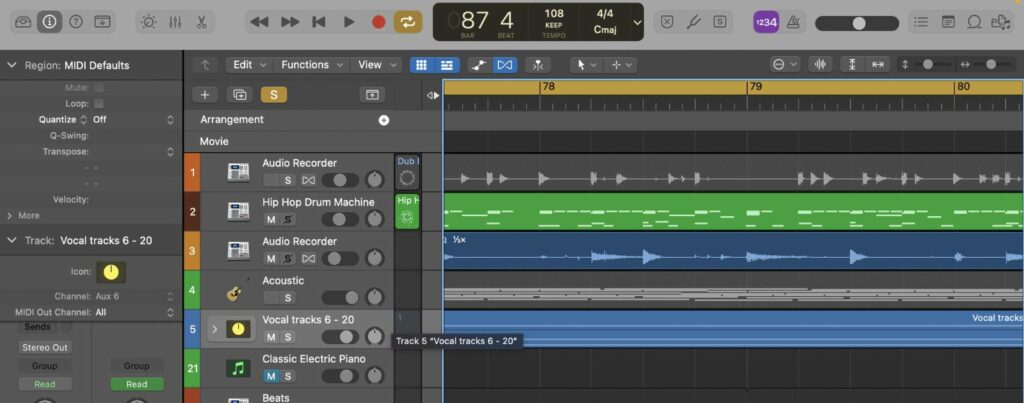Show the Toolbar toggle icon

tap(103, 22)
